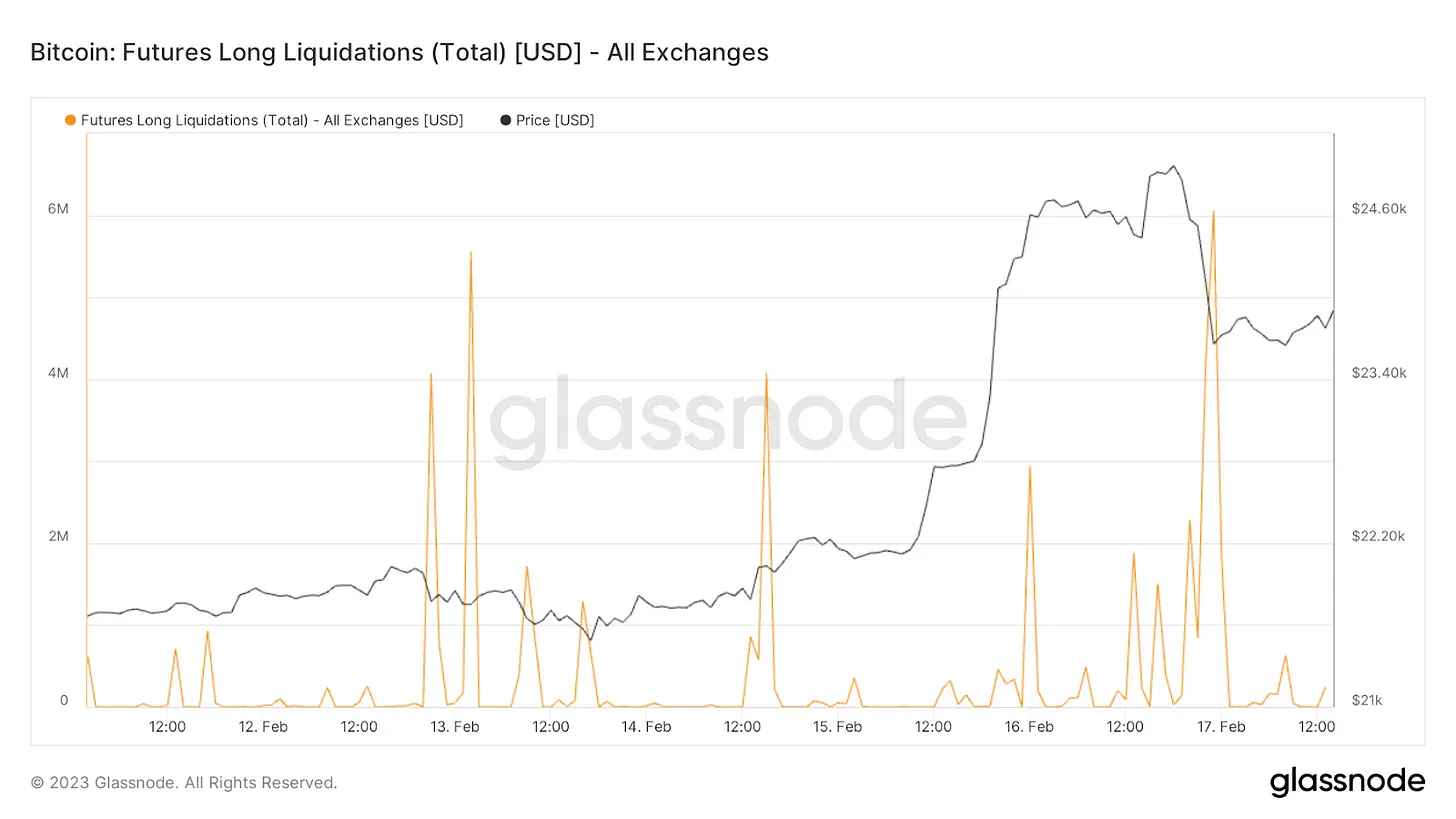Click the black Price legend dot
The width and height of the screenshot is (1456, 819).
506,121
